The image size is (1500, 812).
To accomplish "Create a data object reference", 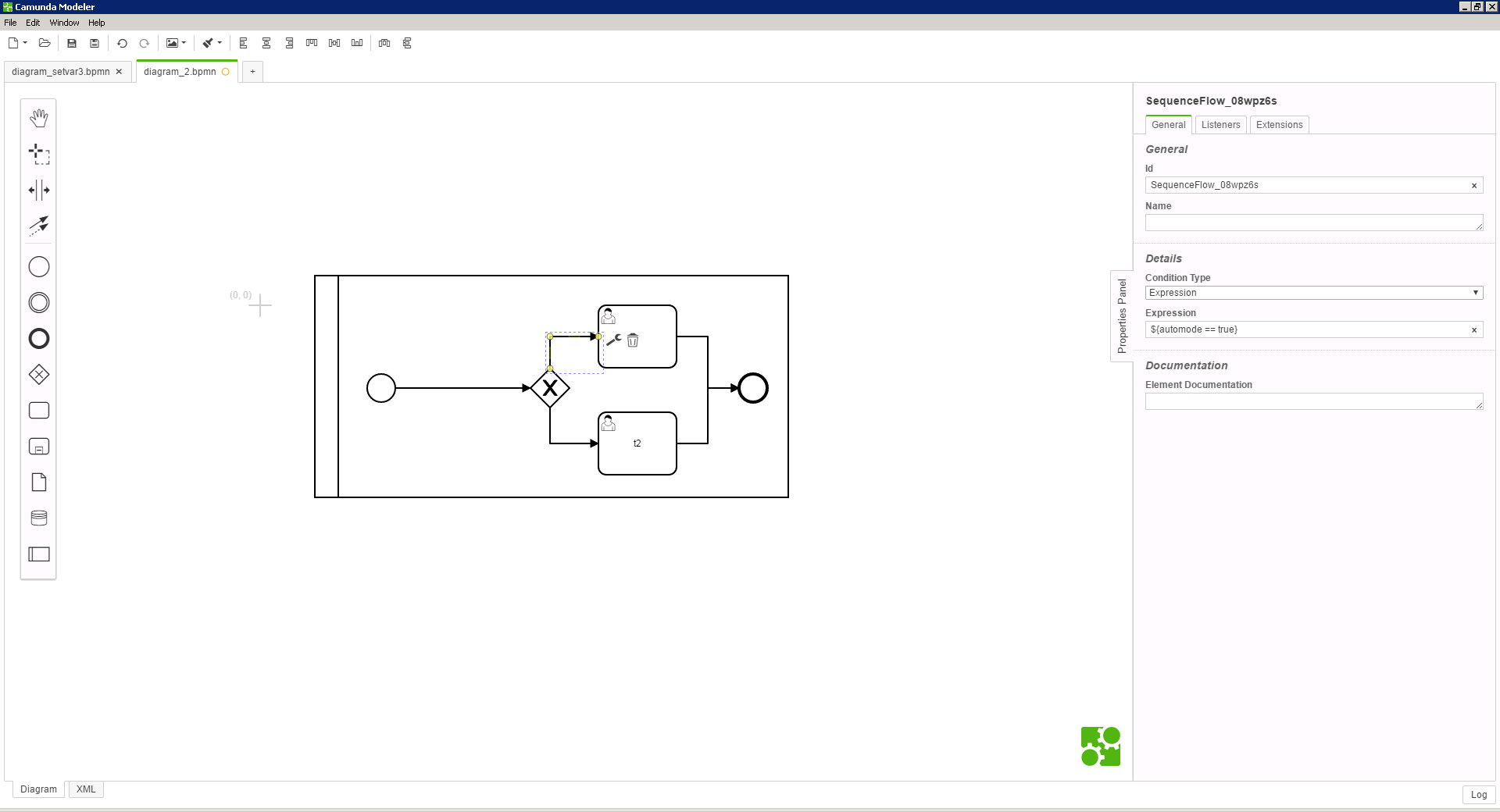I will 39,483.
